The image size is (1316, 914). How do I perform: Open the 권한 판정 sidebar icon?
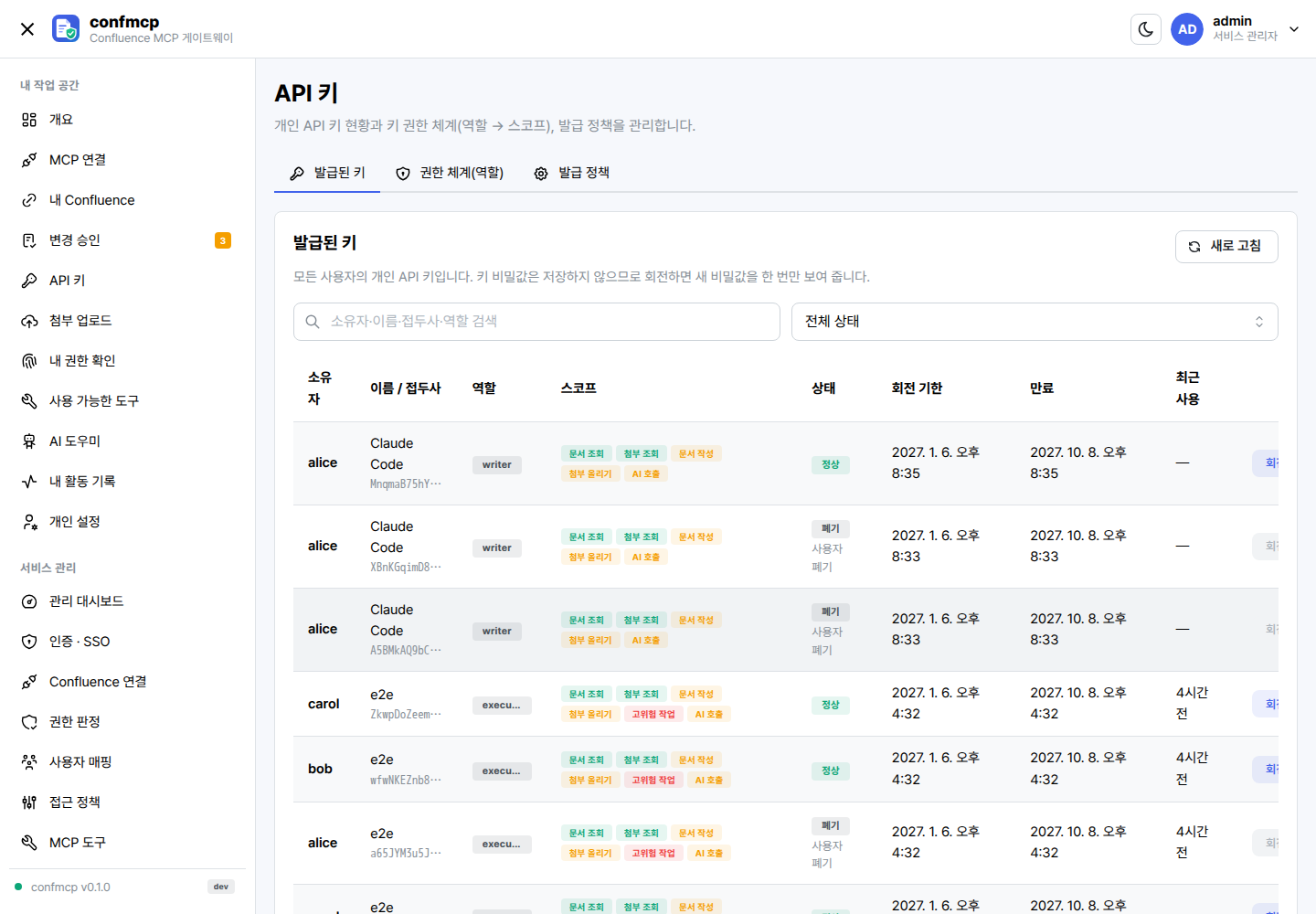pyautogui.click(x=29, y=722)
